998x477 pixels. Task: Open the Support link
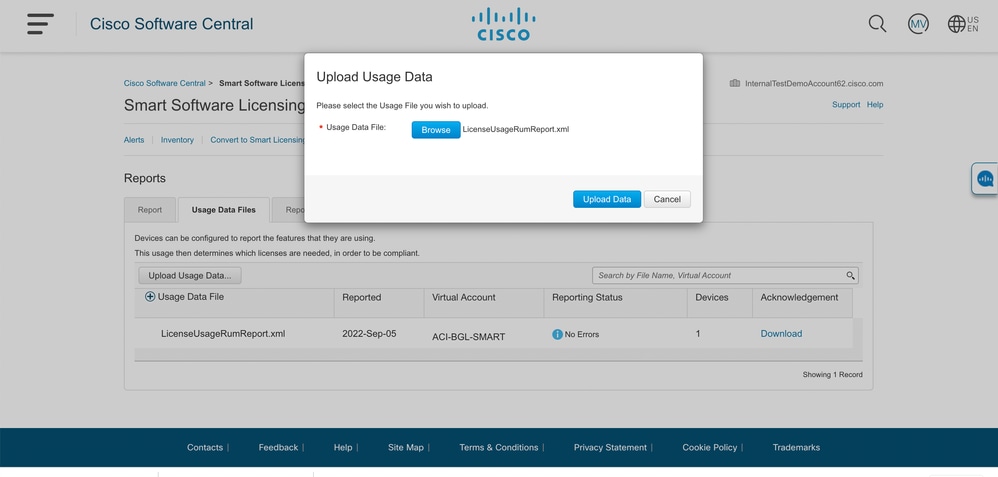click(846, 105)
